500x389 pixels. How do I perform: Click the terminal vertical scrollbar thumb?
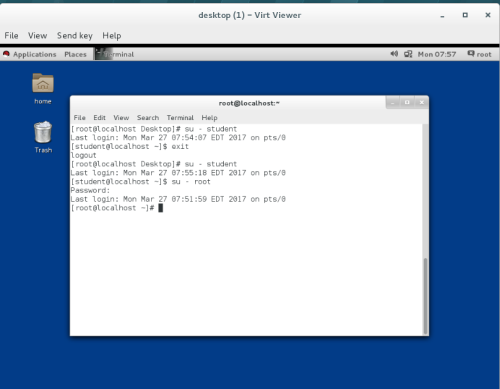pos(425,296)
